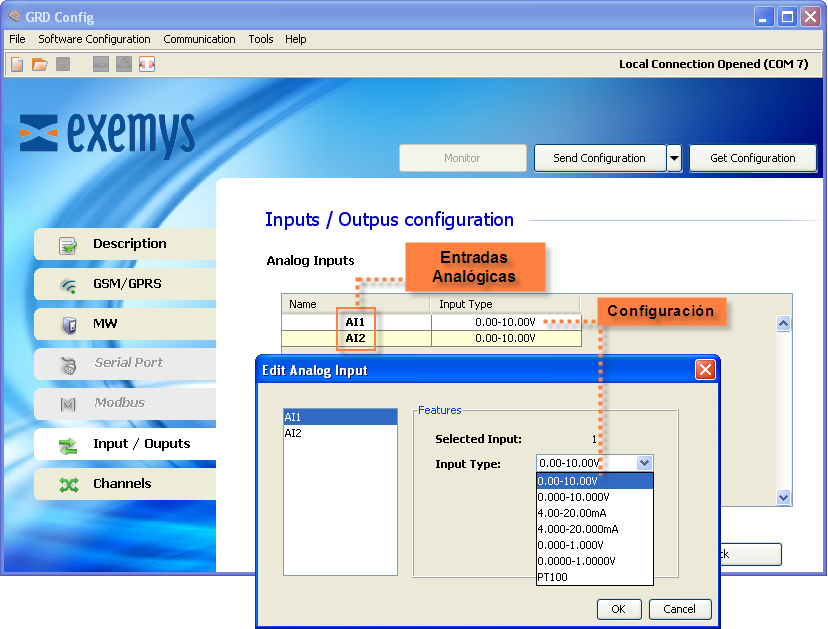Click the Serial Port connector icon
The image size is (828, 629).
click(x=68, y=364)
